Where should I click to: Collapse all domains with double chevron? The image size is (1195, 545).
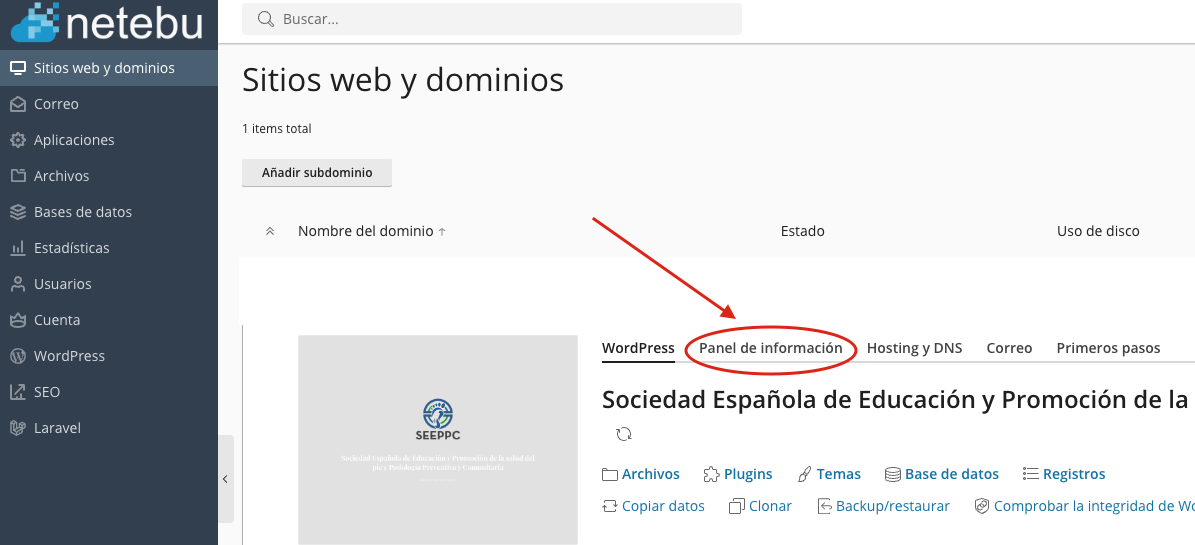(270, 231)
